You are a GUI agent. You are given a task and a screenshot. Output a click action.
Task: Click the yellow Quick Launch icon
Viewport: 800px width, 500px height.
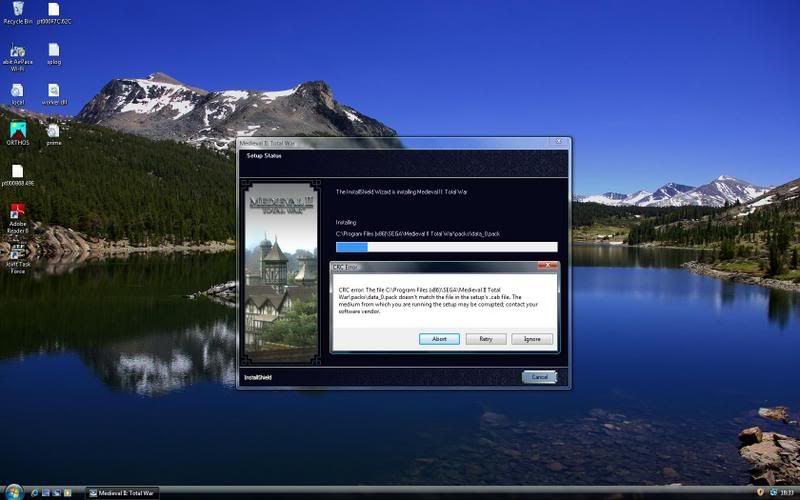pos(67,493)
